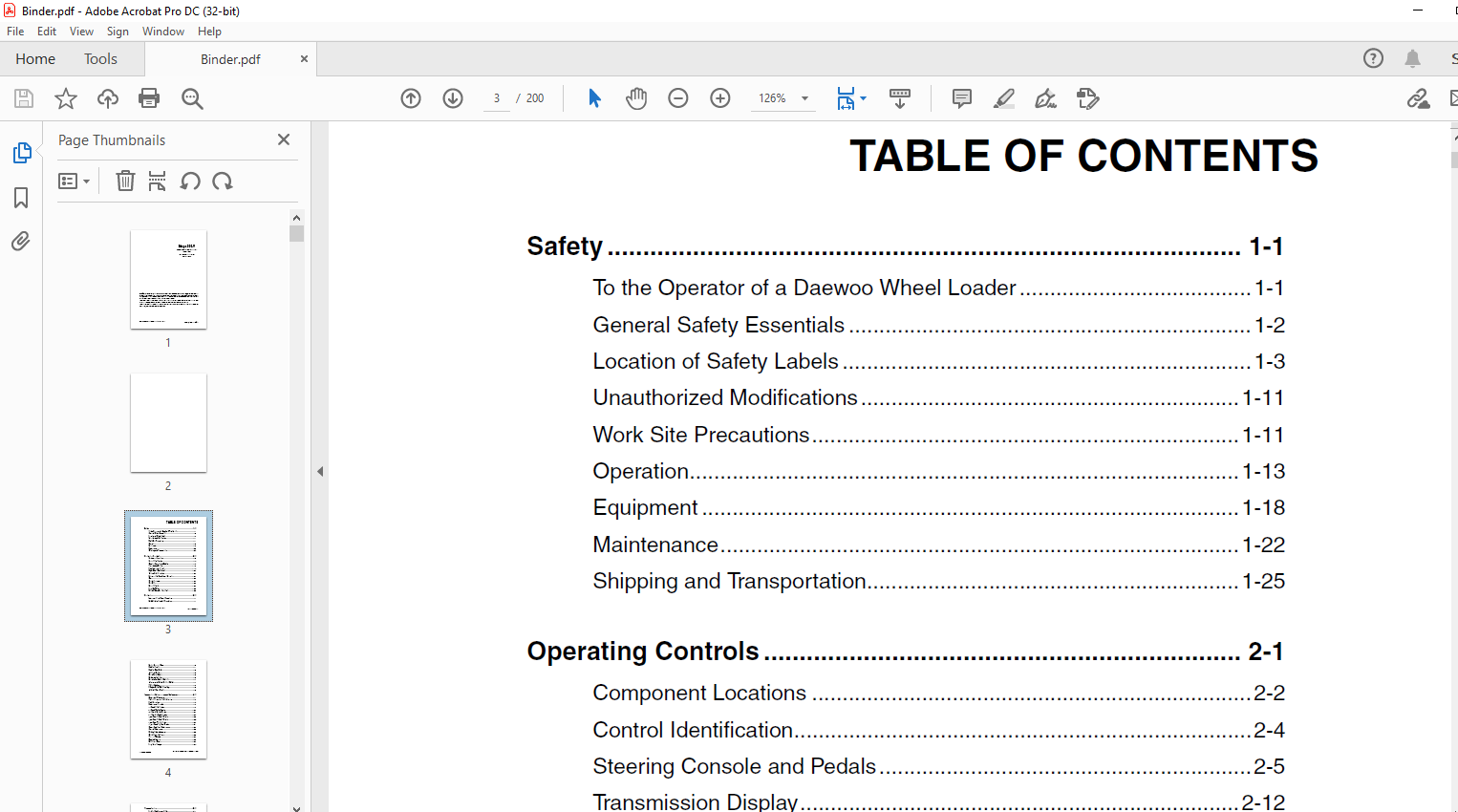
Task: Open the View menu
Action: point(82,32)
